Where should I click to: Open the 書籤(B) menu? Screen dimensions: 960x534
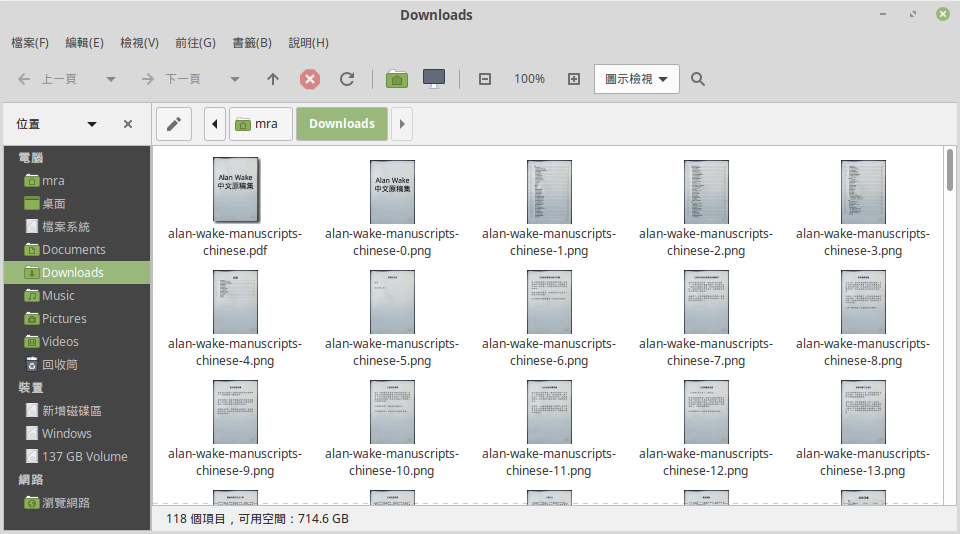[x=252, y=43]
